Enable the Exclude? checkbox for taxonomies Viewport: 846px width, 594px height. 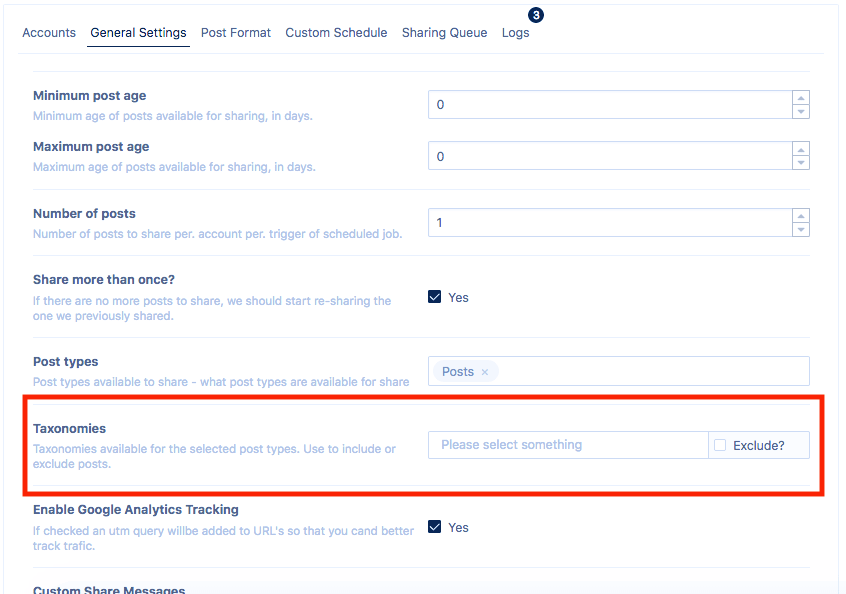tap(720, 445)
